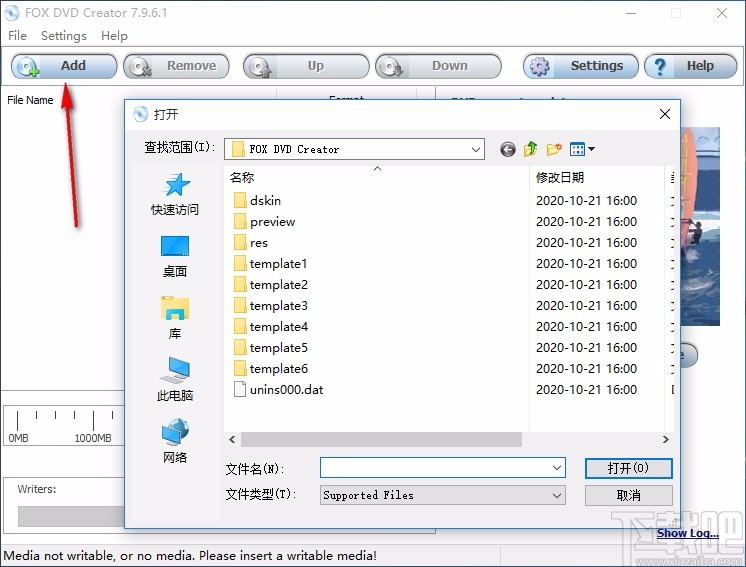Click the Writers drive selection box

[71, 516]
